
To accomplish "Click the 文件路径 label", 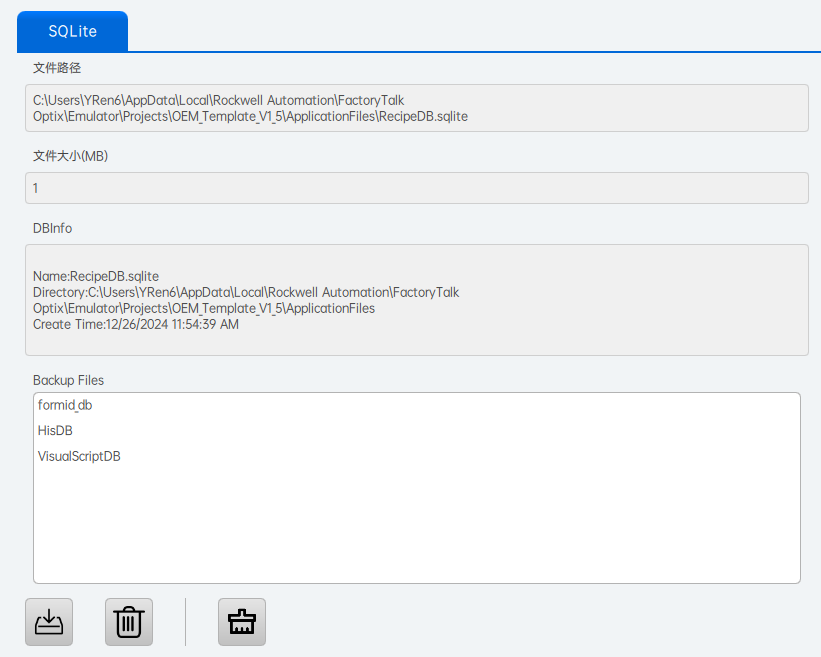I will 57,68.
